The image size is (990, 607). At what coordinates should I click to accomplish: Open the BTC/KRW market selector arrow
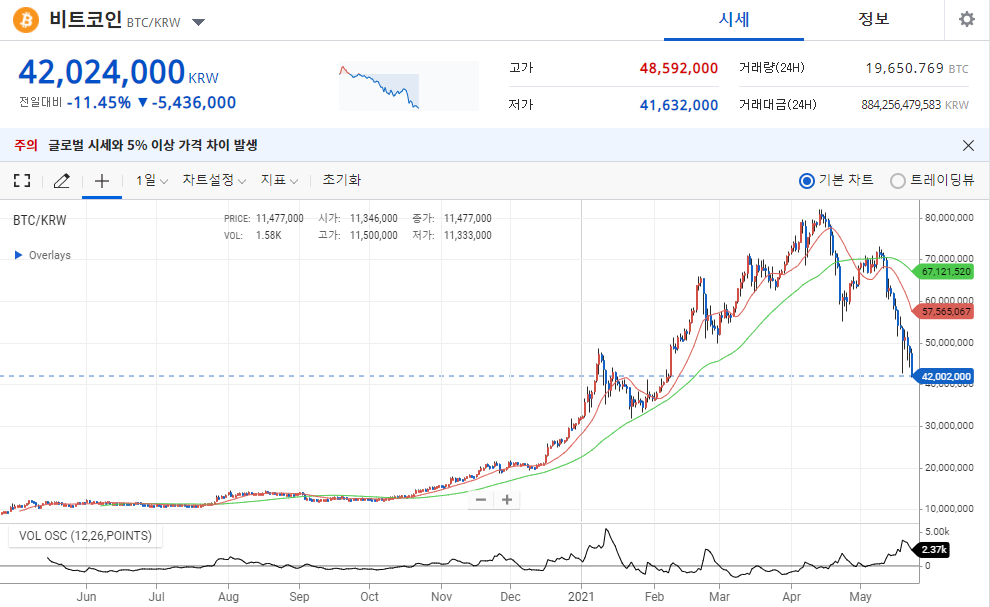point(198,23)
